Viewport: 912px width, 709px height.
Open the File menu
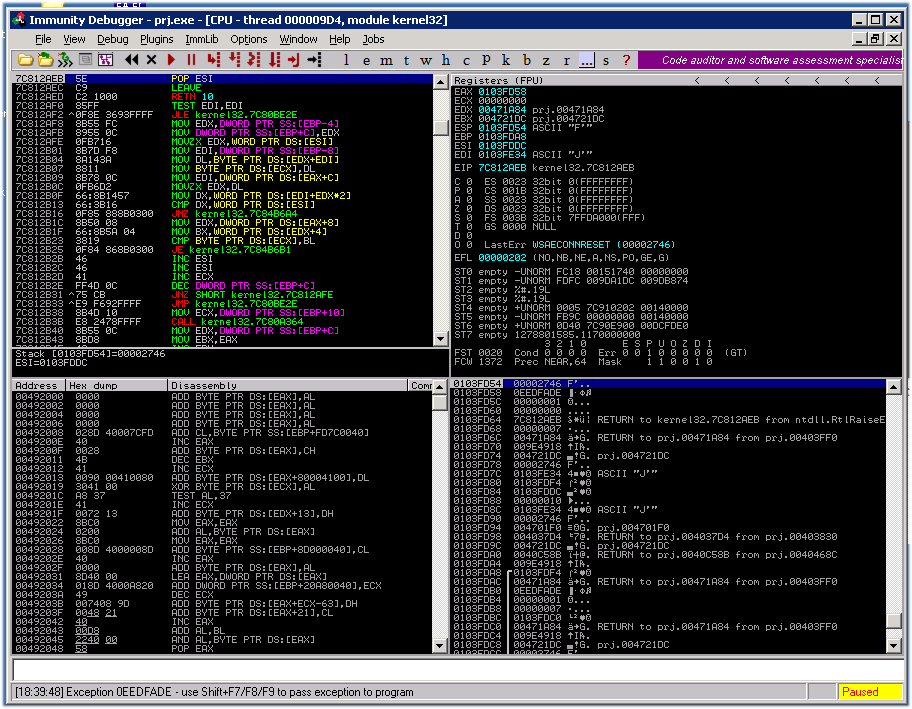pos(43,39)
